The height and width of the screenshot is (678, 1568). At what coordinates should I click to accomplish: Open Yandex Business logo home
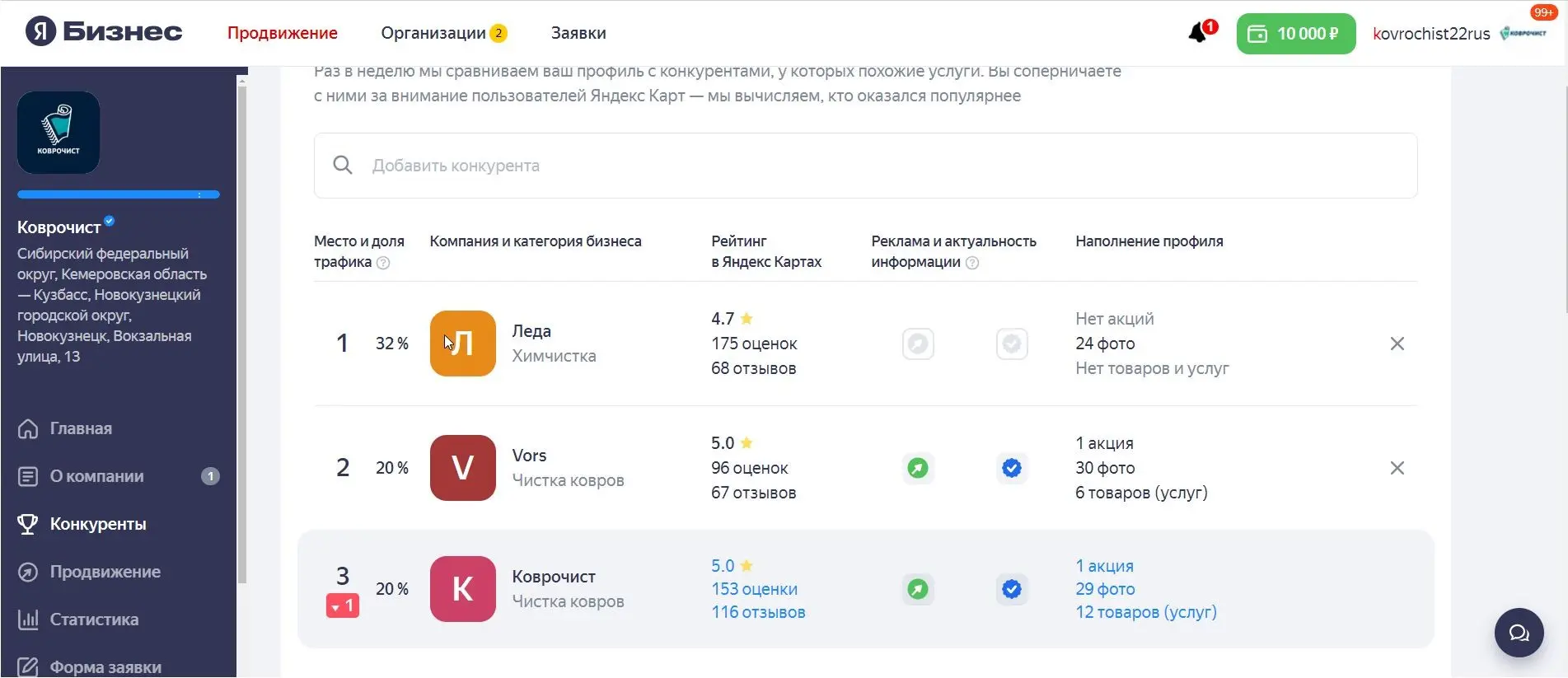104,32
